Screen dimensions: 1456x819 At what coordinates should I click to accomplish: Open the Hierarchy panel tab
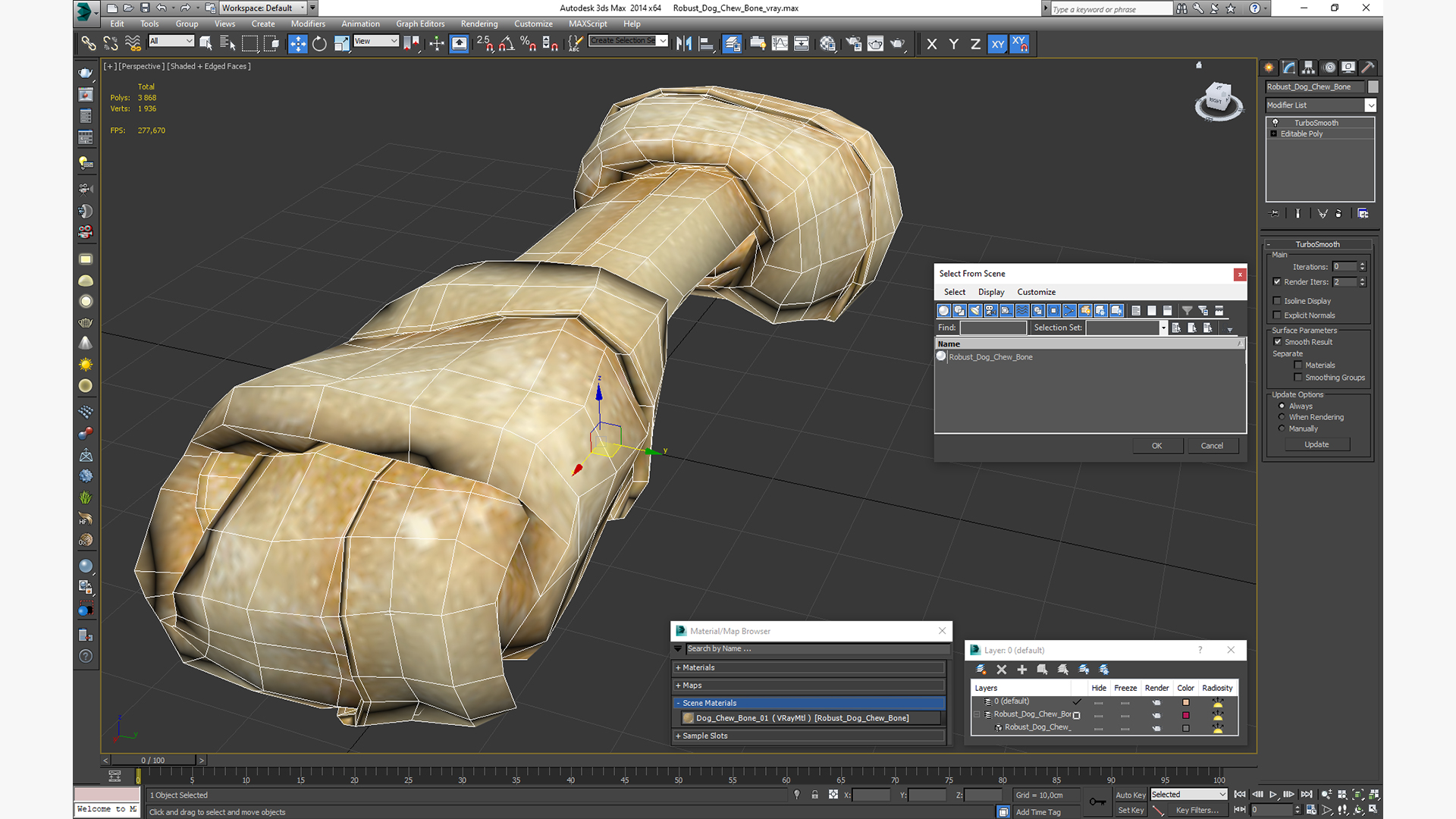point(1308,67)
